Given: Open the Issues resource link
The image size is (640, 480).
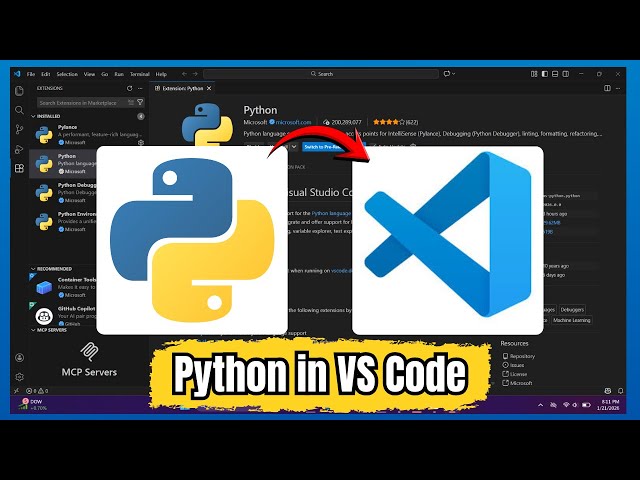Looking at the screenshot, I should (x=513, y=365).
